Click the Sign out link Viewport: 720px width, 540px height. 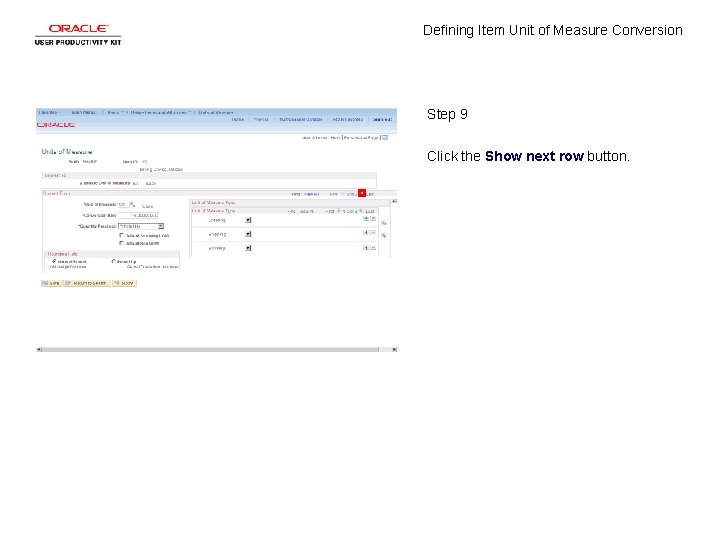pyautogui.click(x=382, y=119)
